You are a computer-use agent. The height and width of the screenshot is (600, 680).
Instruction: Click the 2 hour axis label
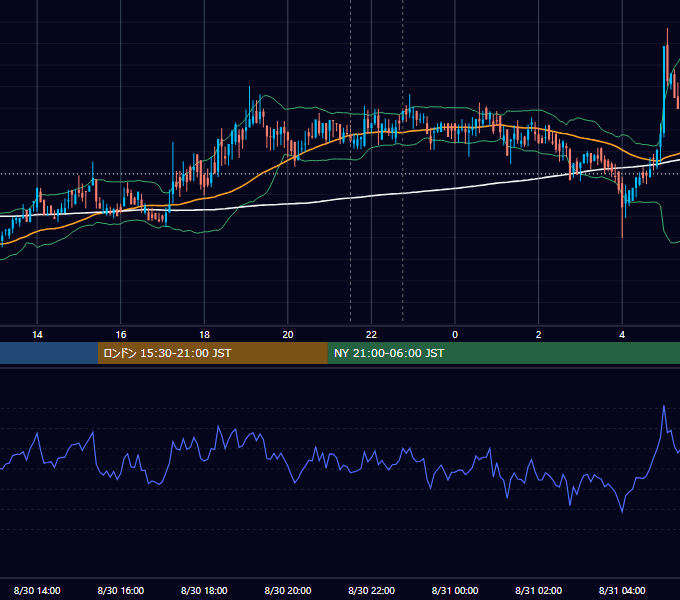point(539,335)
